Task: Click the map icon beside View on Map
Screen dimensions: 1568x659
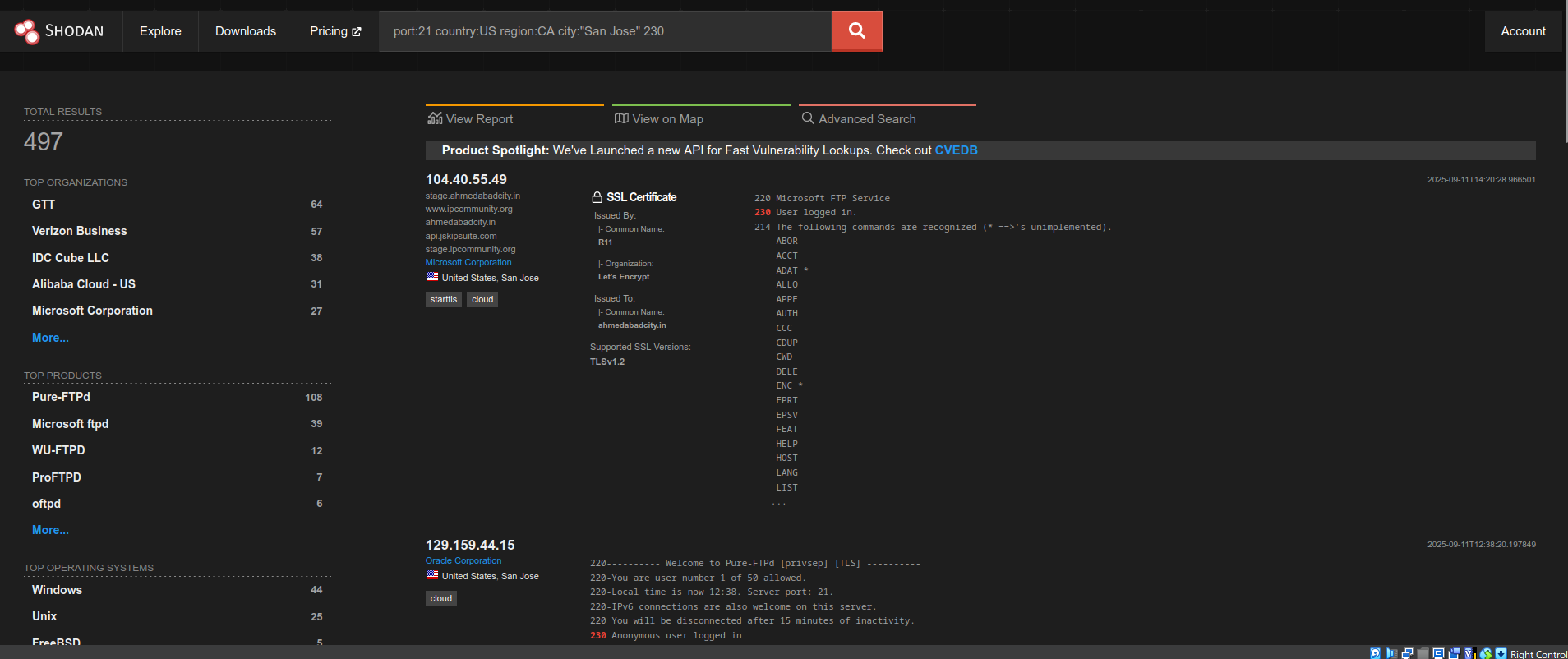Action: 621,118
